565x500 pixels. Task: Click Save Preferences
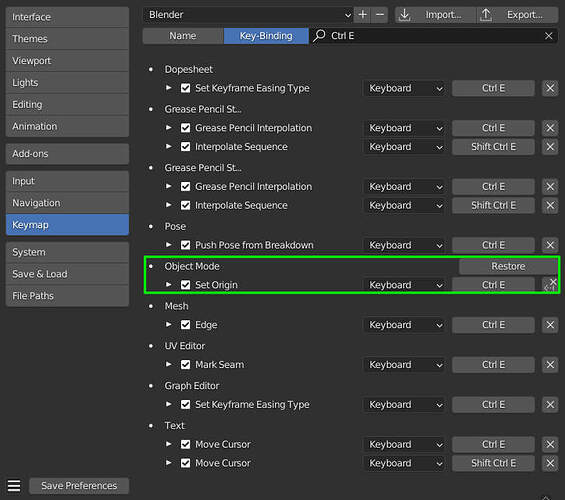(79, 486)
